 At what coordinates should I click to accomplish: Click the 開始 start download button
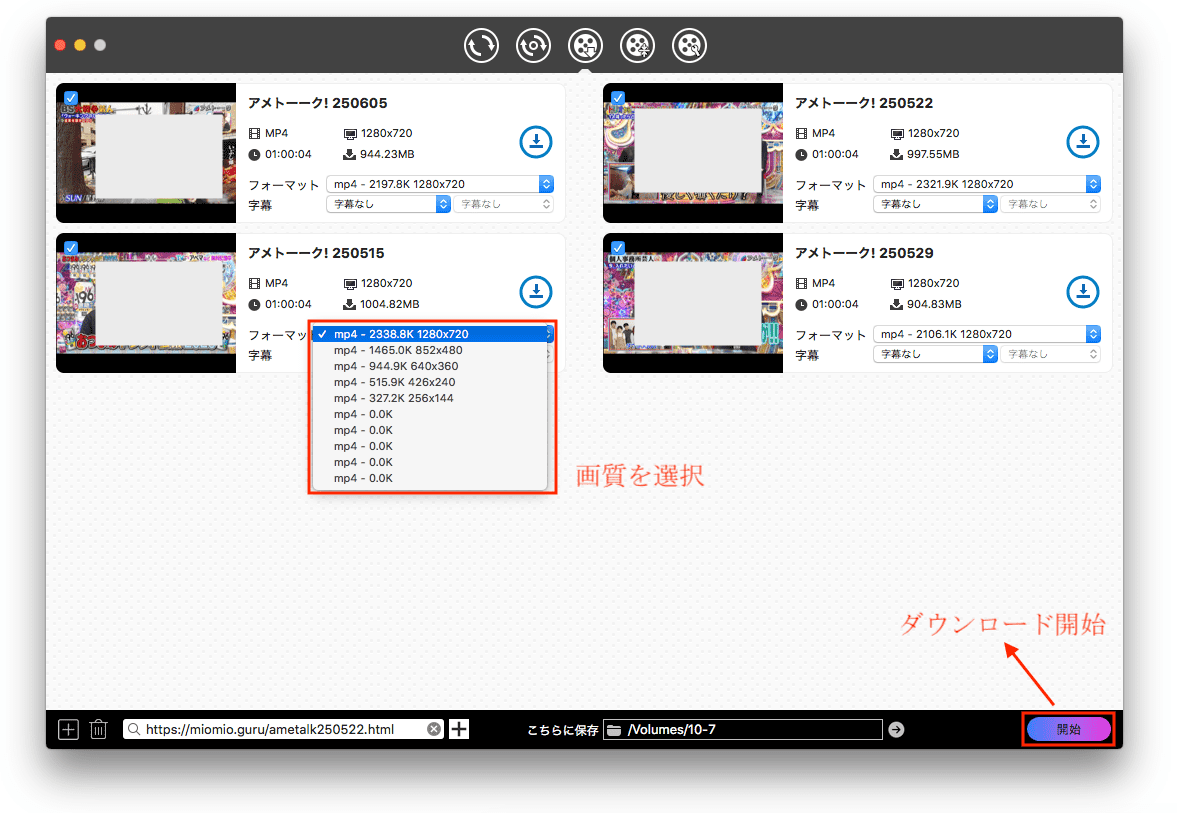(x=1068, y=730)
